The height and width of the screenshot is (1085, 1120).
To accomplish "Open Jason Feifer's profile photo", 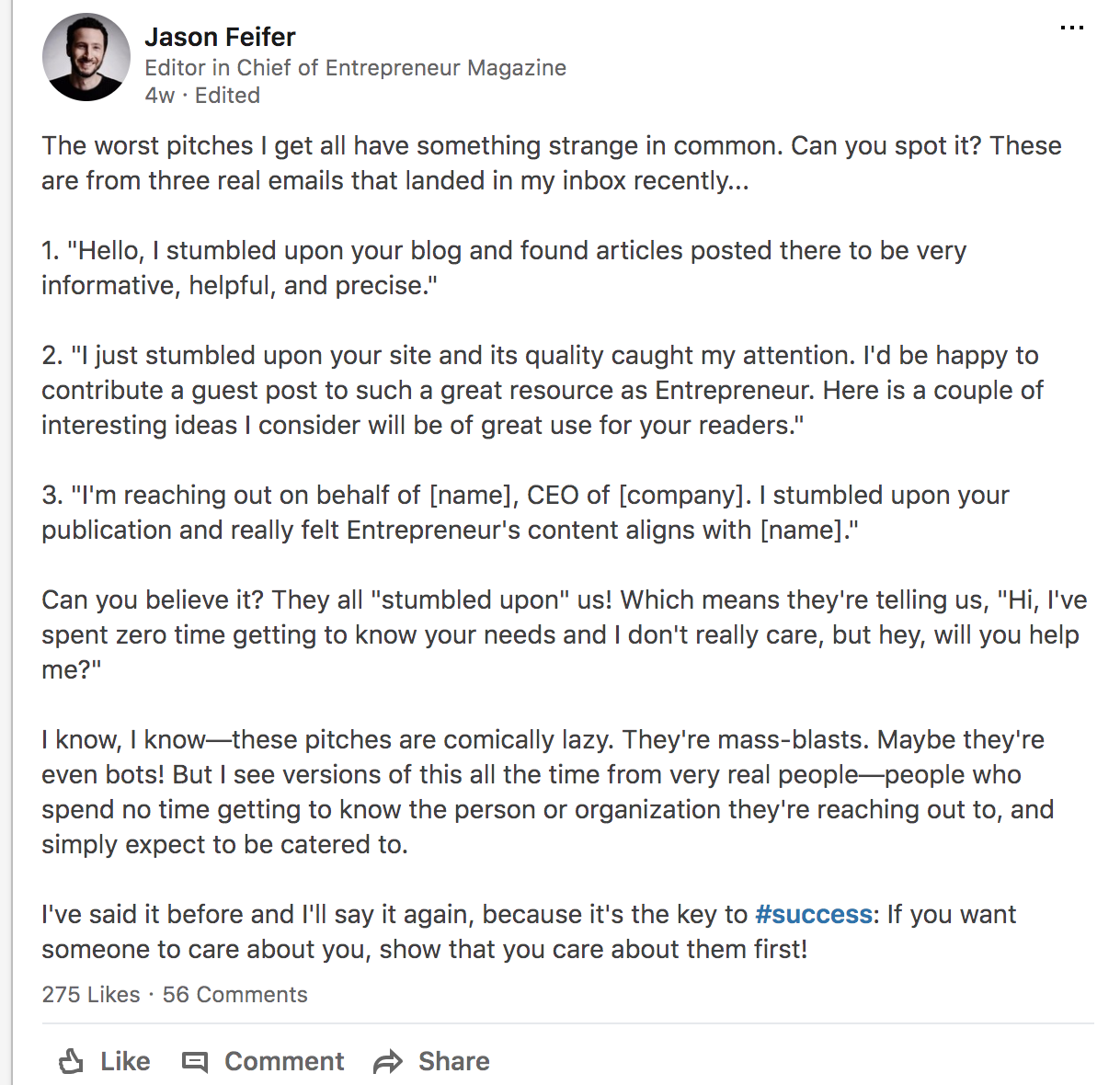I will pyautogui.click(x=86, y=57).
